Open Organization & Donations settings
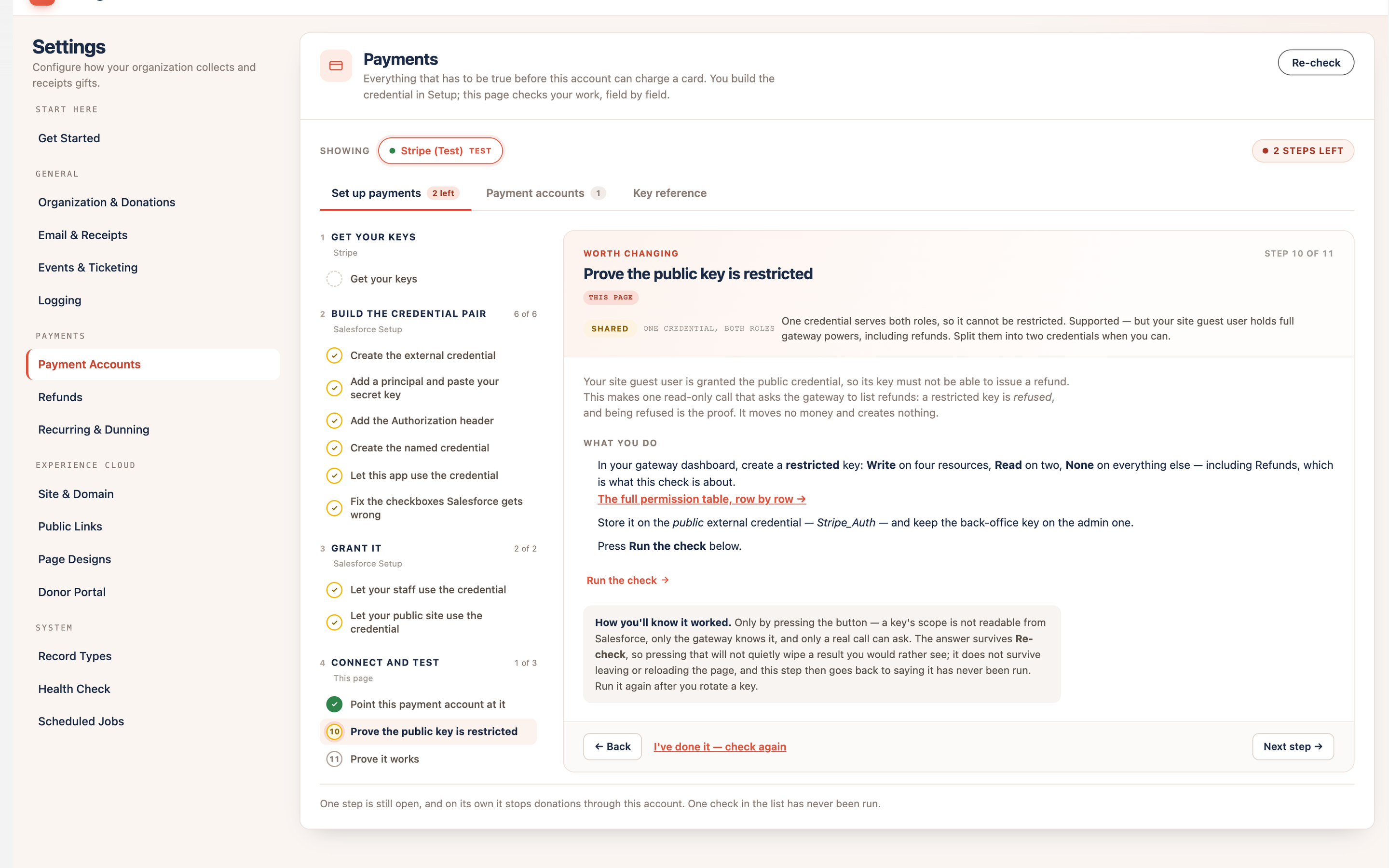The width and height of the screenshot is (1389, 868). [x=153, y=202]
